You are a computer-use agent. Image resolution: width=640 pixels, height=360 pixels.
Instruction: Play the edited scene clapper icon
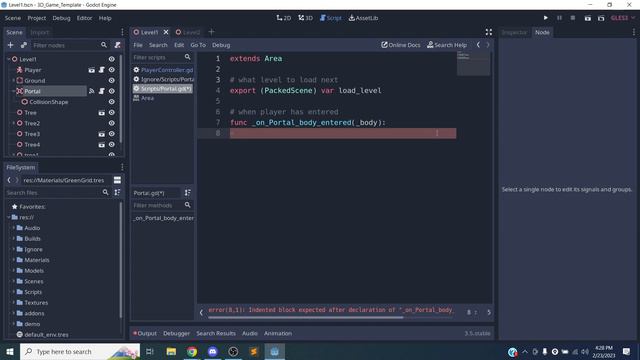tap(587, 18)
